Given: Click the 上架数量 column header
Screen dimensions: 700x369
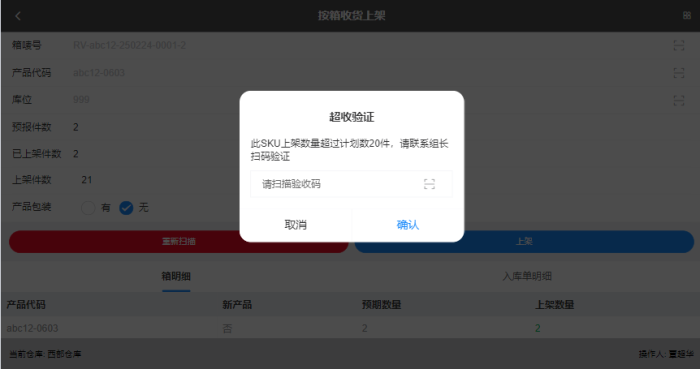Looking at the screenshot, I should pyautogui.click(x=554, y=305).
